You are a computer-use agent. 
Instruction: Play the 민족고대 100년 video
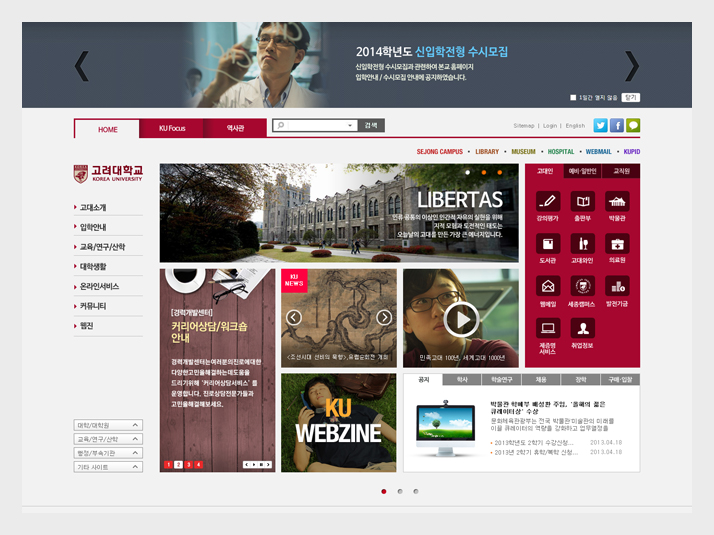462,320
